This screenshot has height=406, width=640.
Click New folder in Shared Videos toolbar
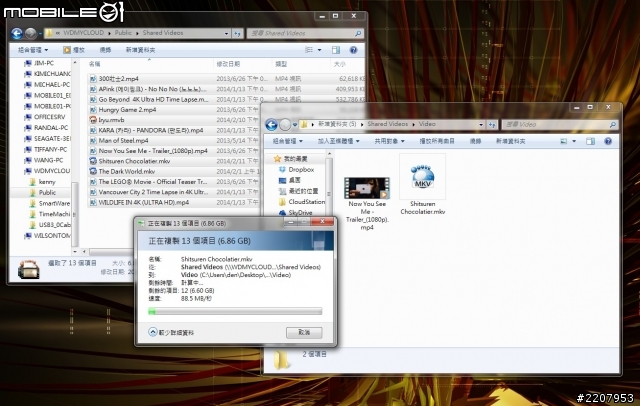pyautogui.click(x=140, y=50)
